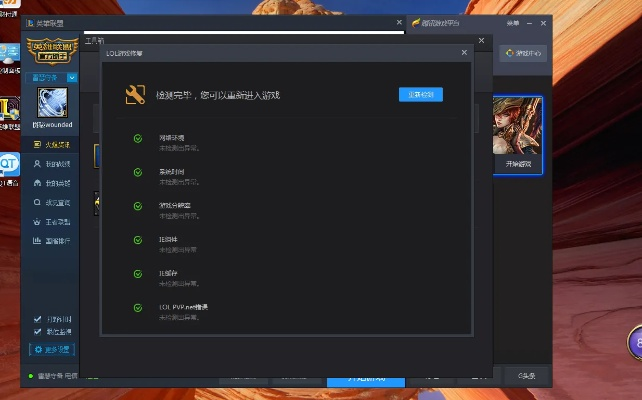Click the summoner avatar picture
Image resolution: width=642 pixels, height=400 pixels.
pos(52,102)
